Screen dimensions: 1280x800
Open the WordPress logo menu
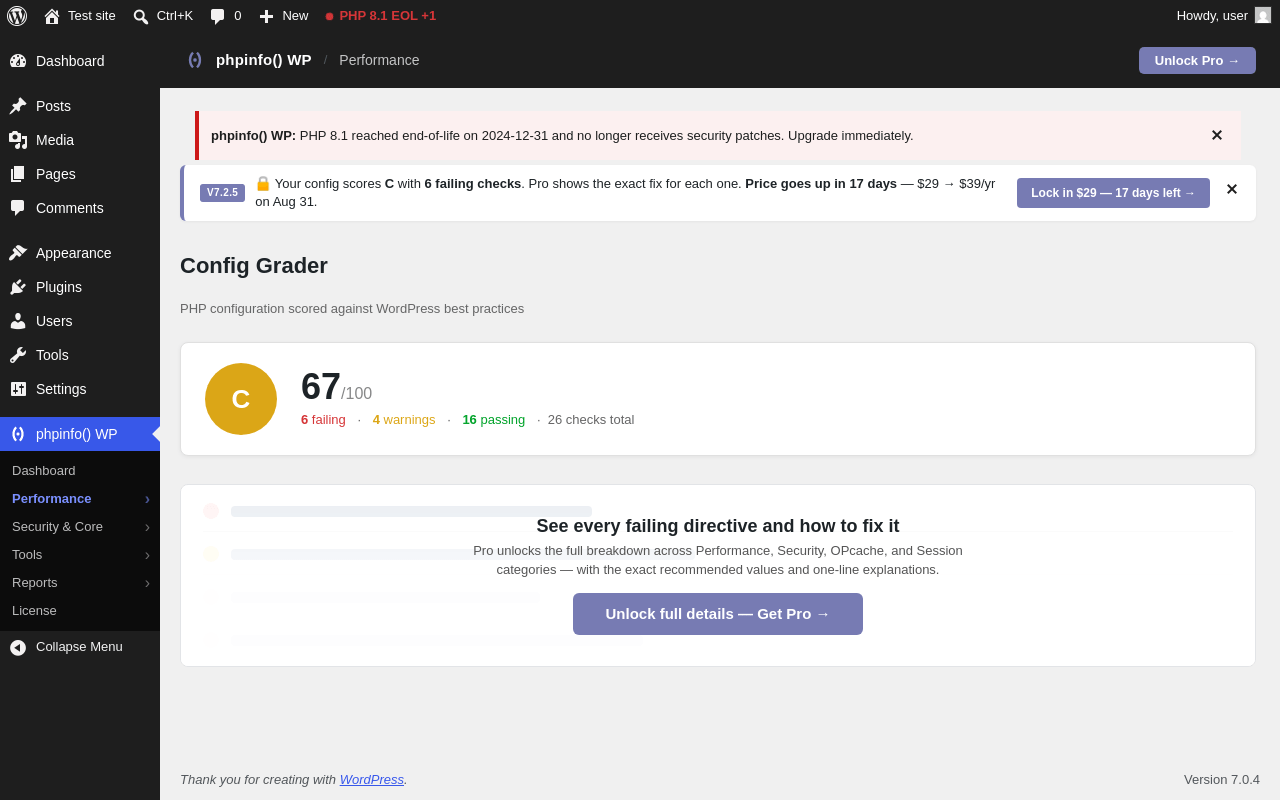point(17,16)
